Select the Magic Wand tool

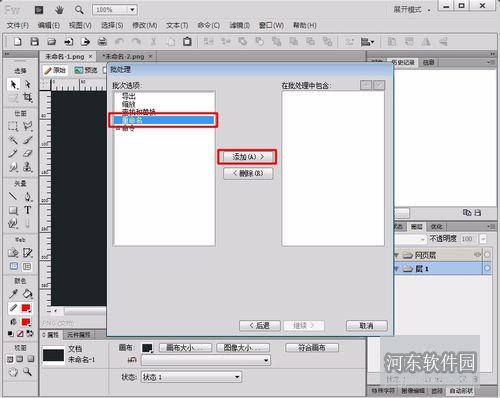coord(13,140)
